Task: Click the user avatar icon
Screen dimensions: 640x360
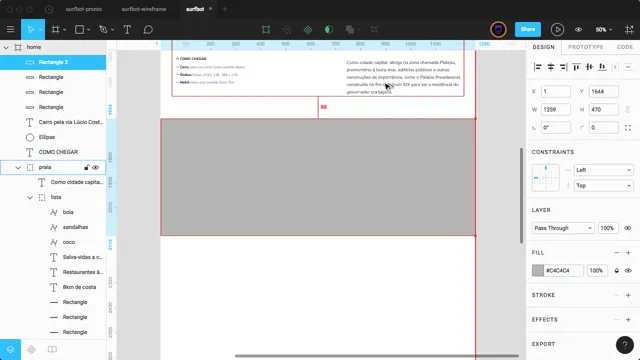Action: 498,29
